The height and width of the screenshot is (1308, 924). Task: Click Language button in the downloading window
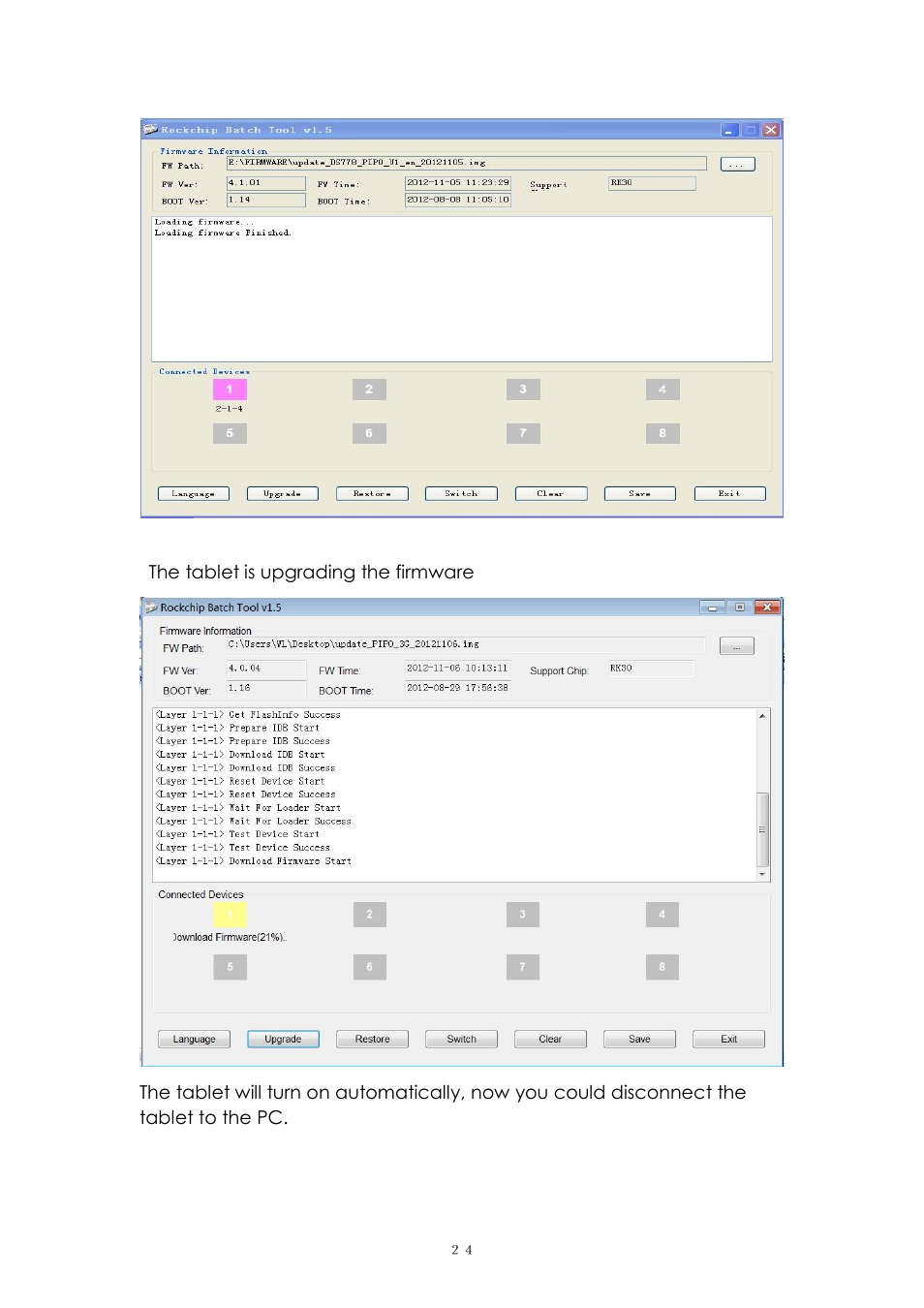click(x=194, y=1039)
